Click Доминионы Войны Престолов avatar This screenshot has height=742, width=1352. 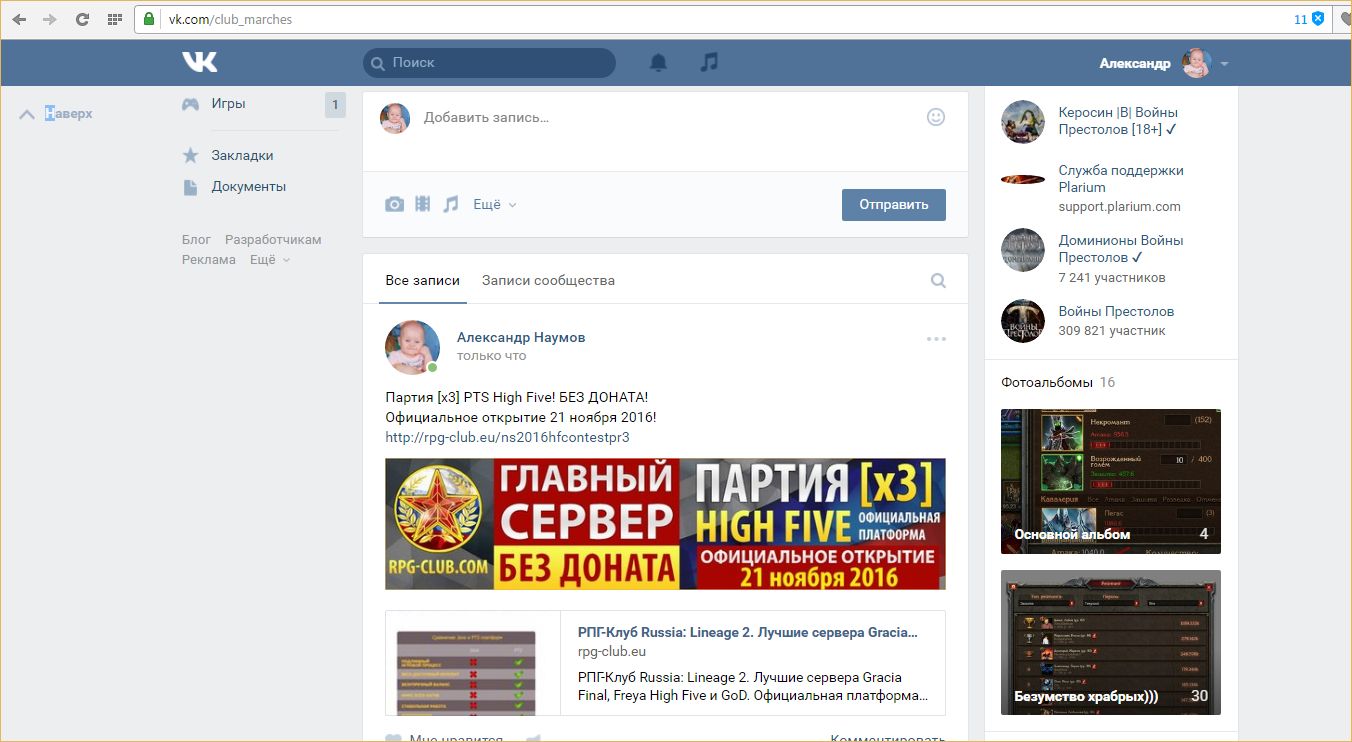(1023, 250)
